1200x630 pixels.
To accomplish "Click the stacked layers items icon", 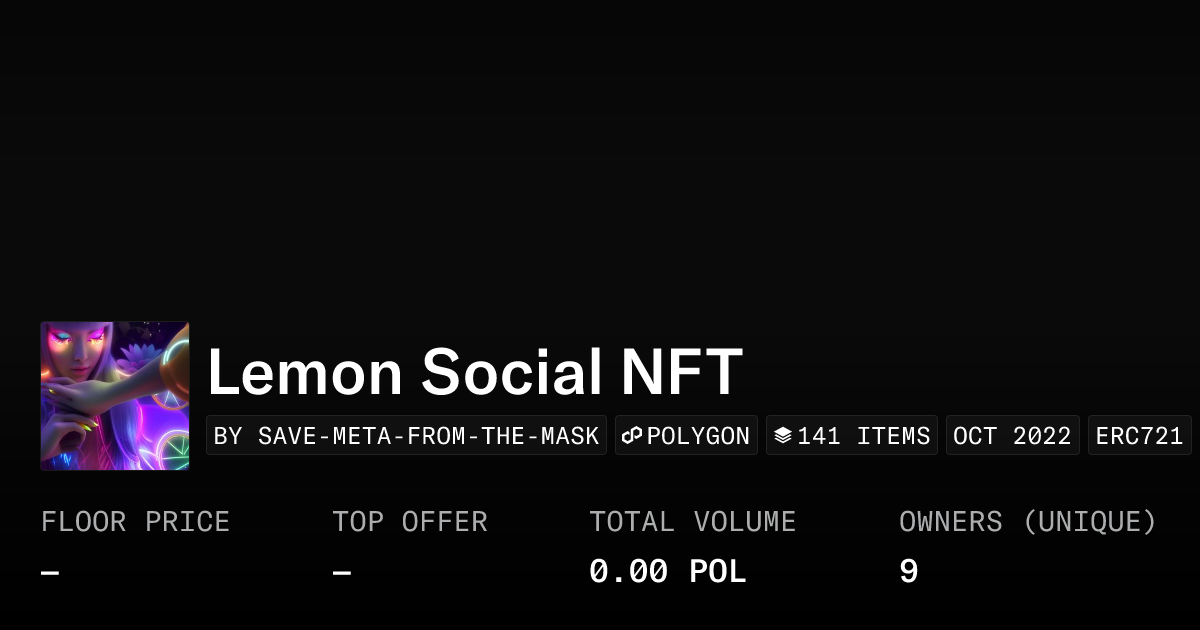I will (x=783, y=436).
